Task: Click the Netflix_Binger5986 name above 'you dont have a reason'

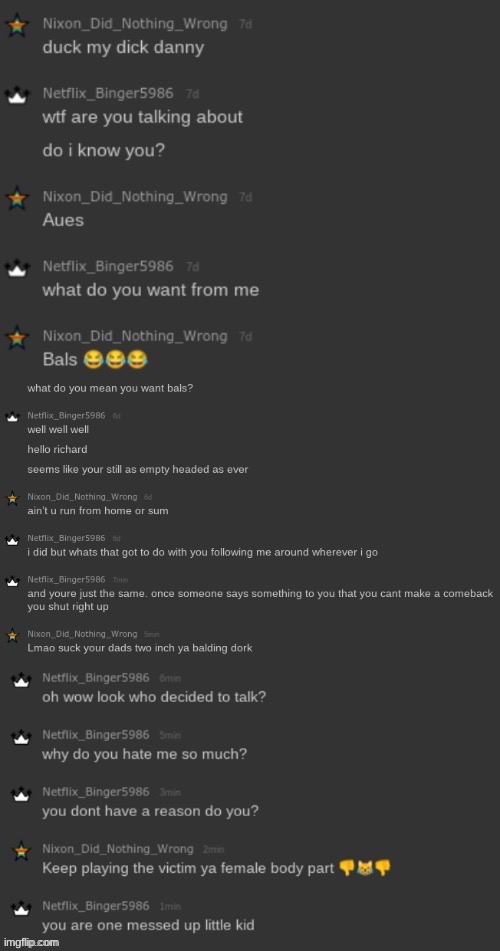Action: click(x=95, y=791)
